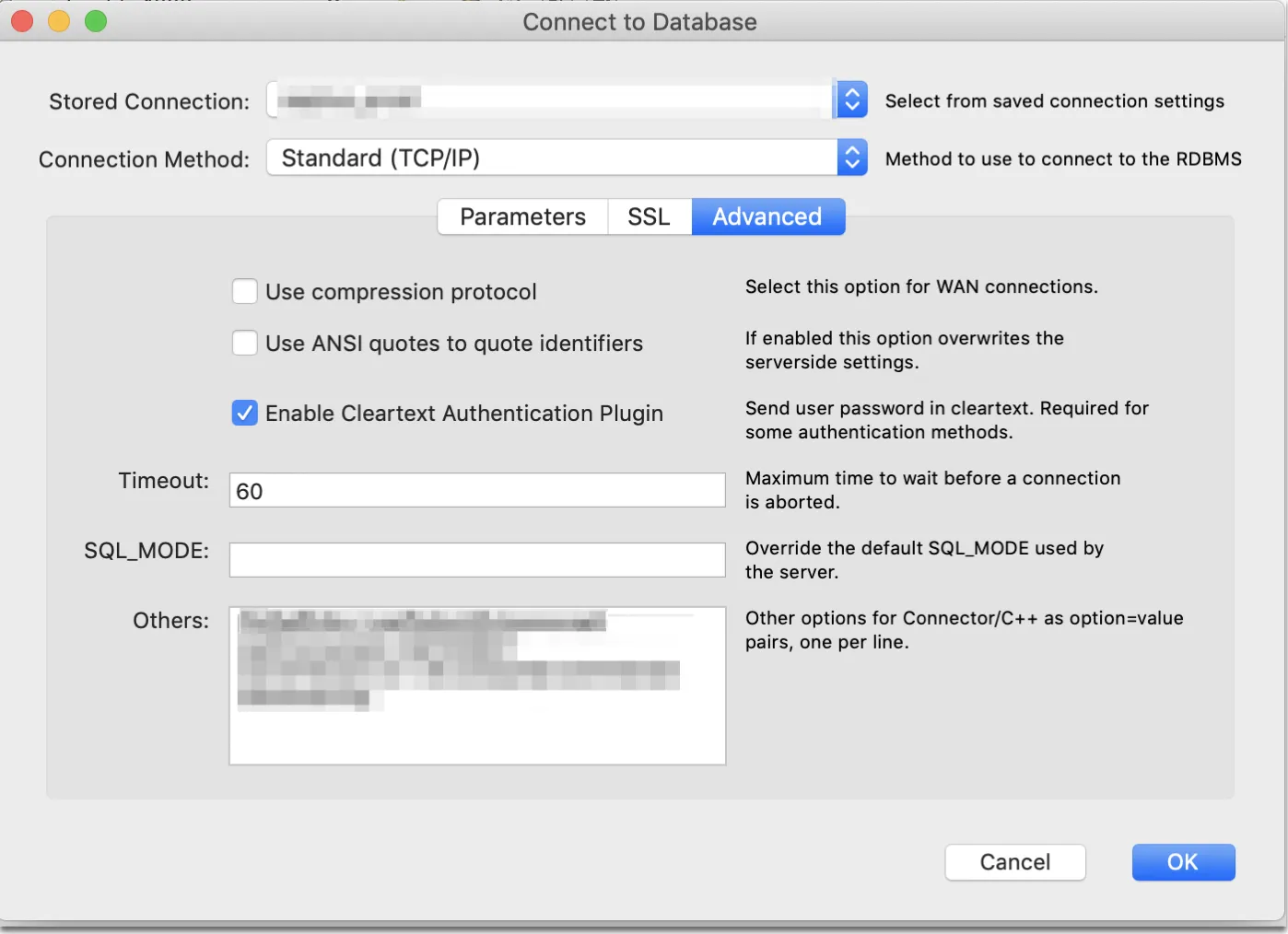The image size is (1288, 934).
Task: Focus the SQL_MODE text field
Action: click(x=477, y=560)
